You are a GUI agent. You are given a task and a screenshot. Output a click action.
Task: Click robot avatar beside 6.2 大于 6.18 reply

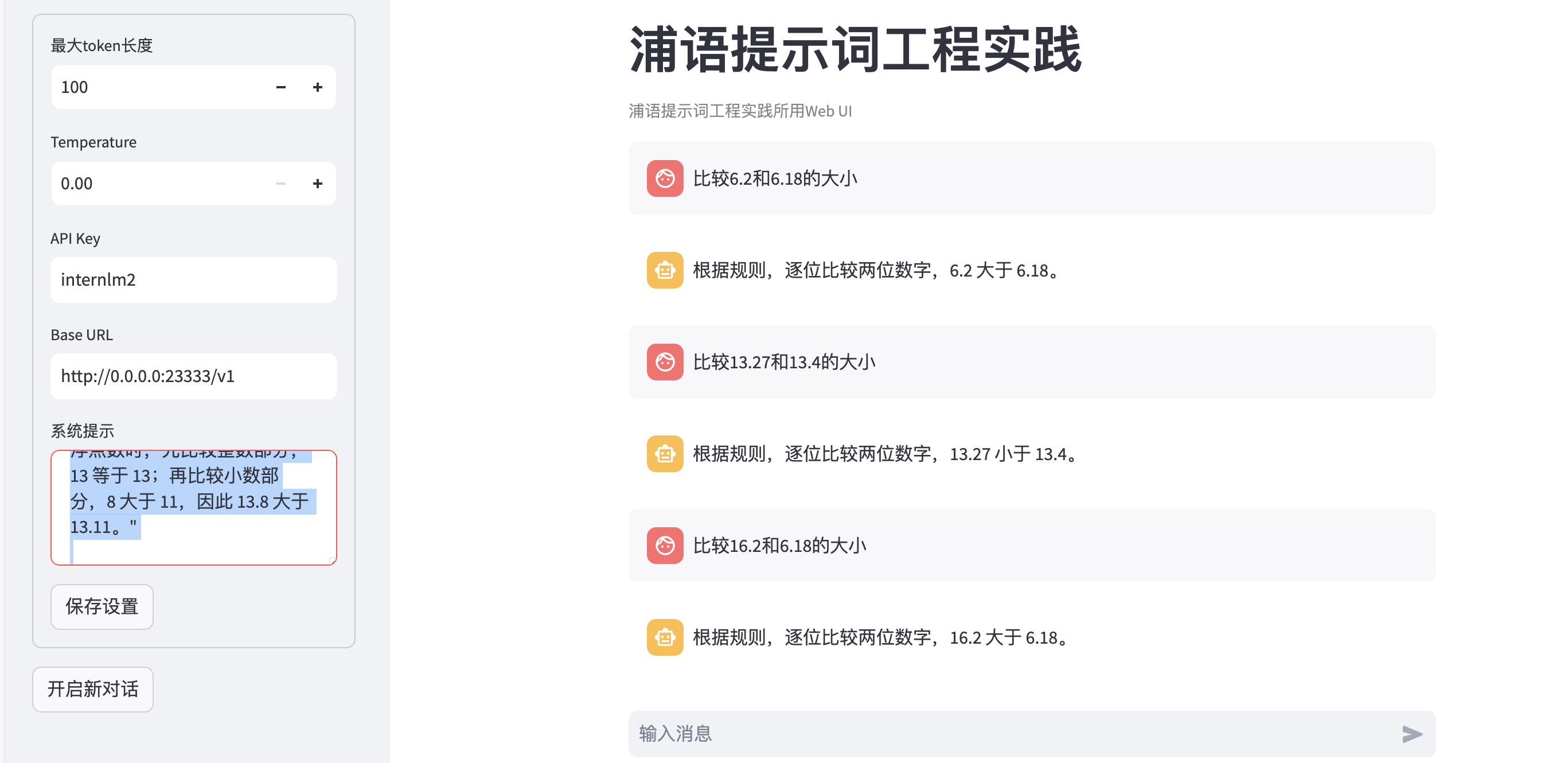pyautogui.click(x=665, y=270)
